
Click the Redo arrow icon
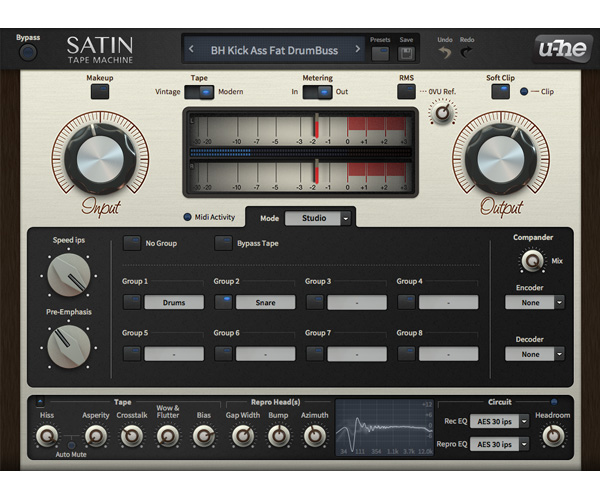coord(466,52)
